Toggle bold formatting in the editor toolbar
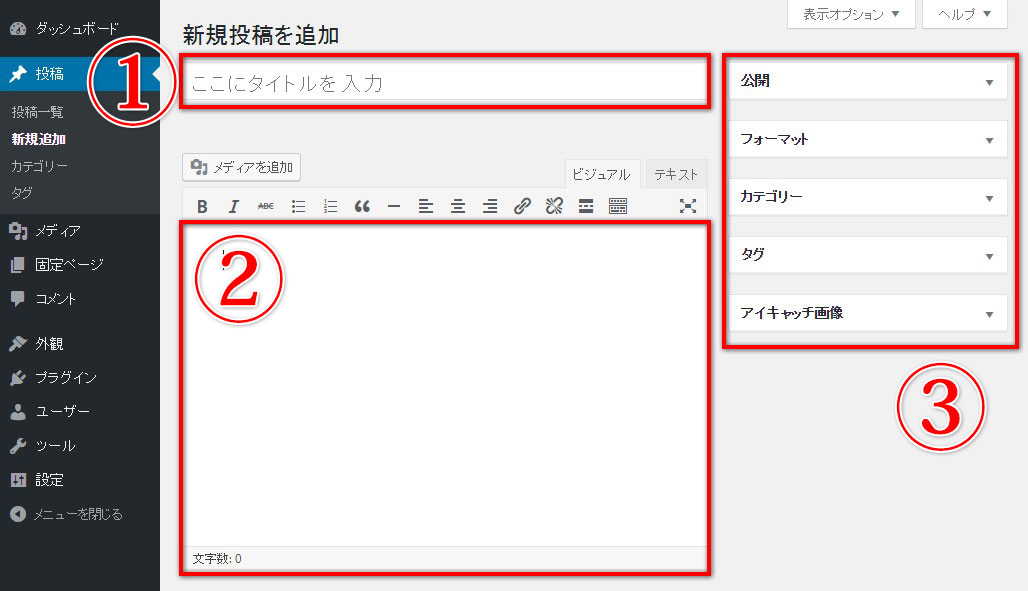 [202, 205]
